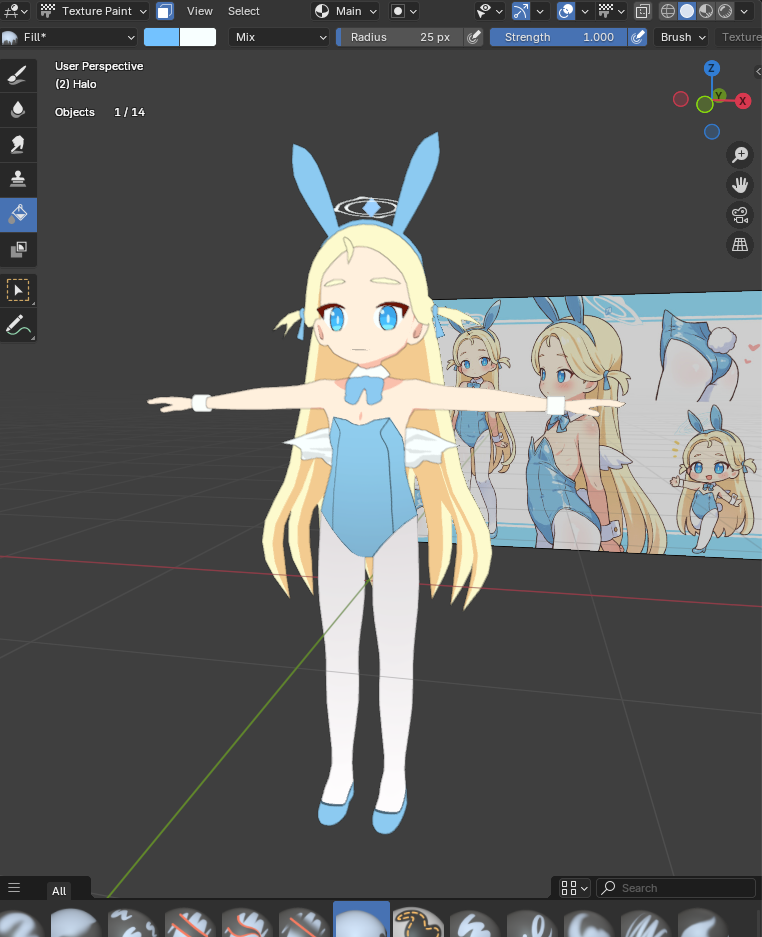Activate the Annotate pencil tool
The height and width of the screenshot is (937, 762).
(18, 326)
